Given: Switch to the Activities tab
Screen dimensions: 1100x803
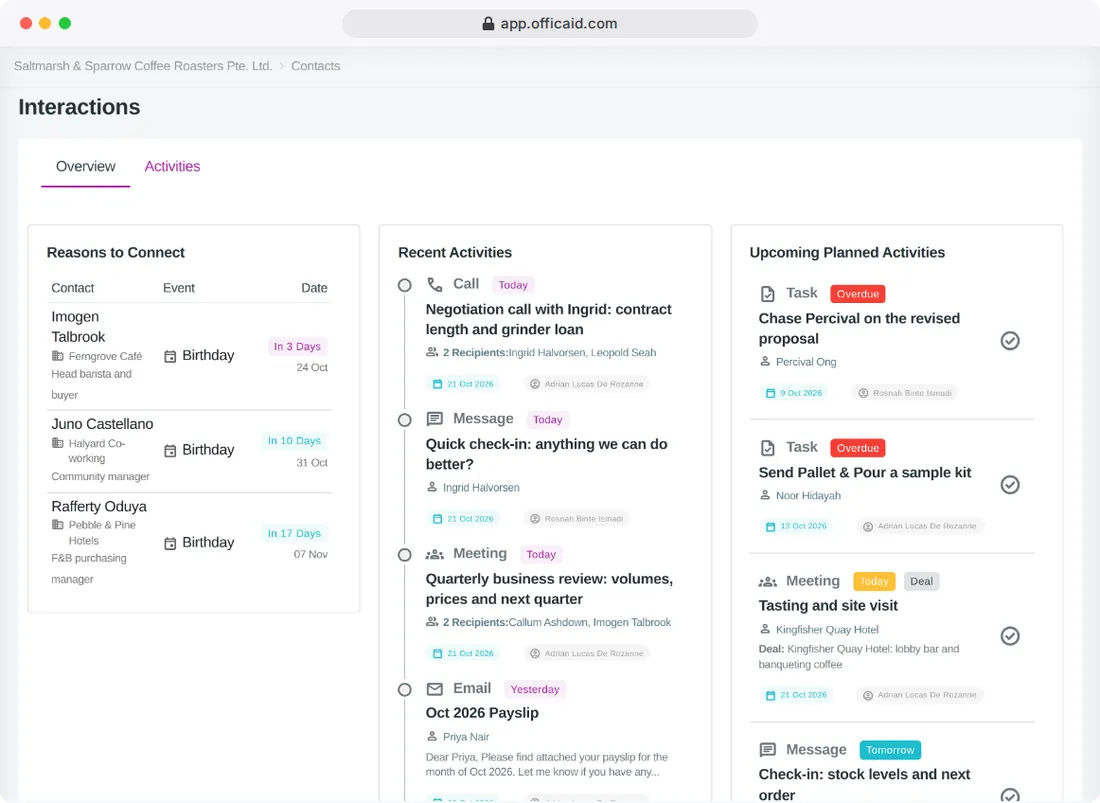Looking at the screenshot, I should tap(173, 167).
